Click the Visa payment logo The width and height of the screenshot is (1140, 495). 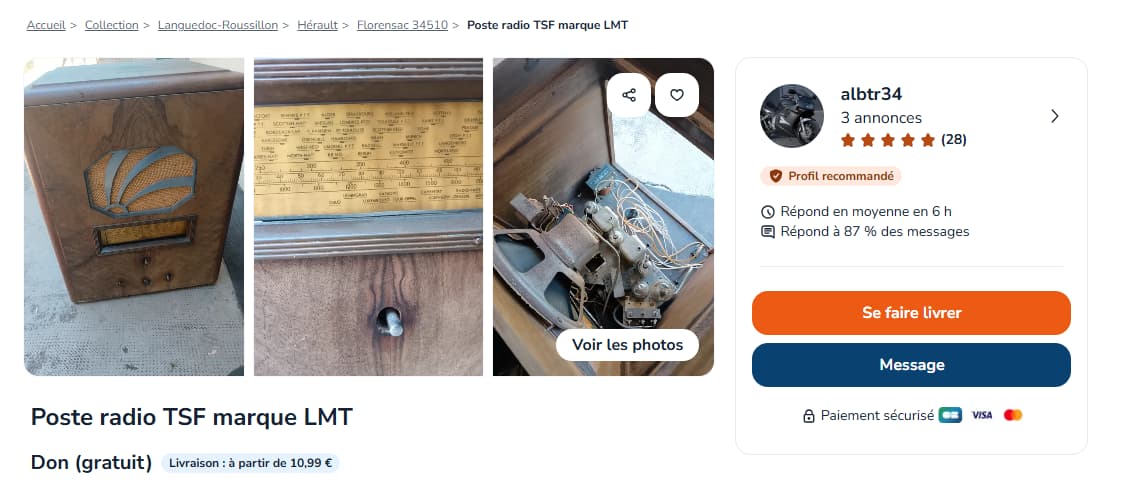coord(982,415)
